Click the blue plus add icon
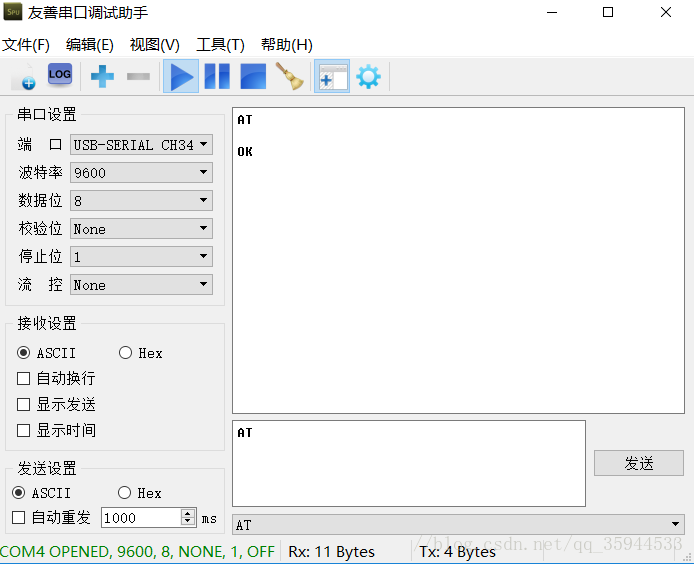Image resolution: width=694 pixels, height=564 pixels. pos(102,77)
